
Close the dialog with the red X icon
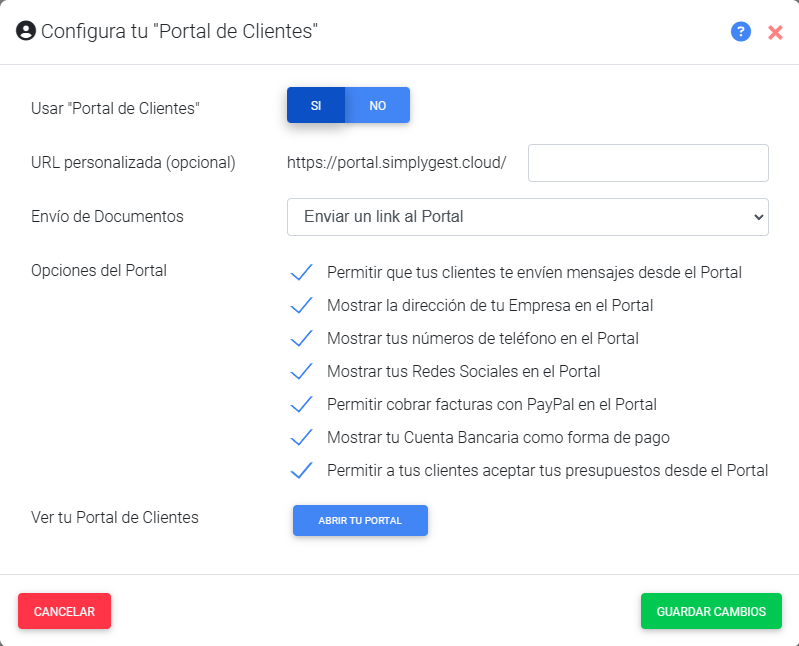click(775, 32)
